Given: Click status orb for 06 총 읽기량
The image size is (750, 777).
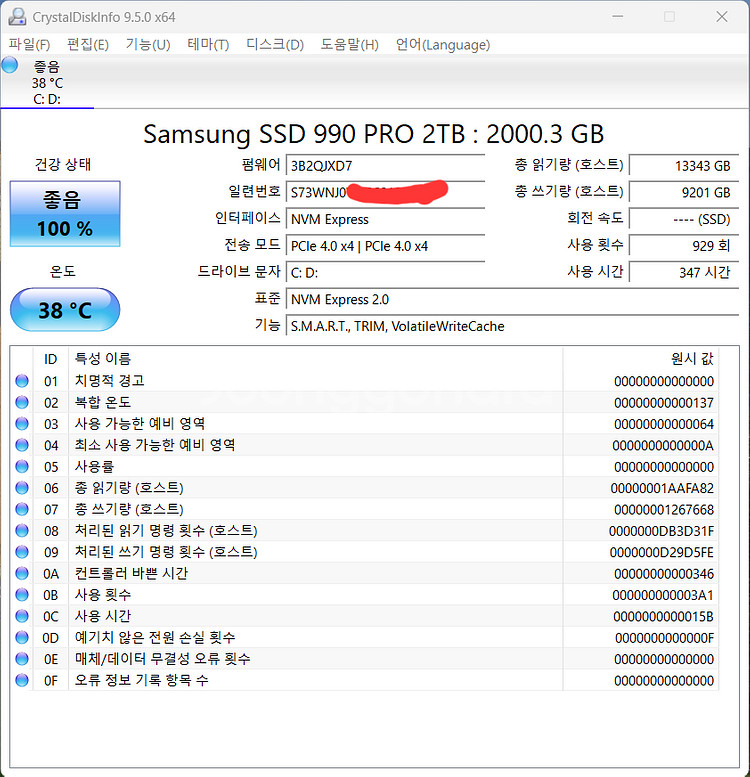Looking at the screenshot, I should [x=22, y=488].
